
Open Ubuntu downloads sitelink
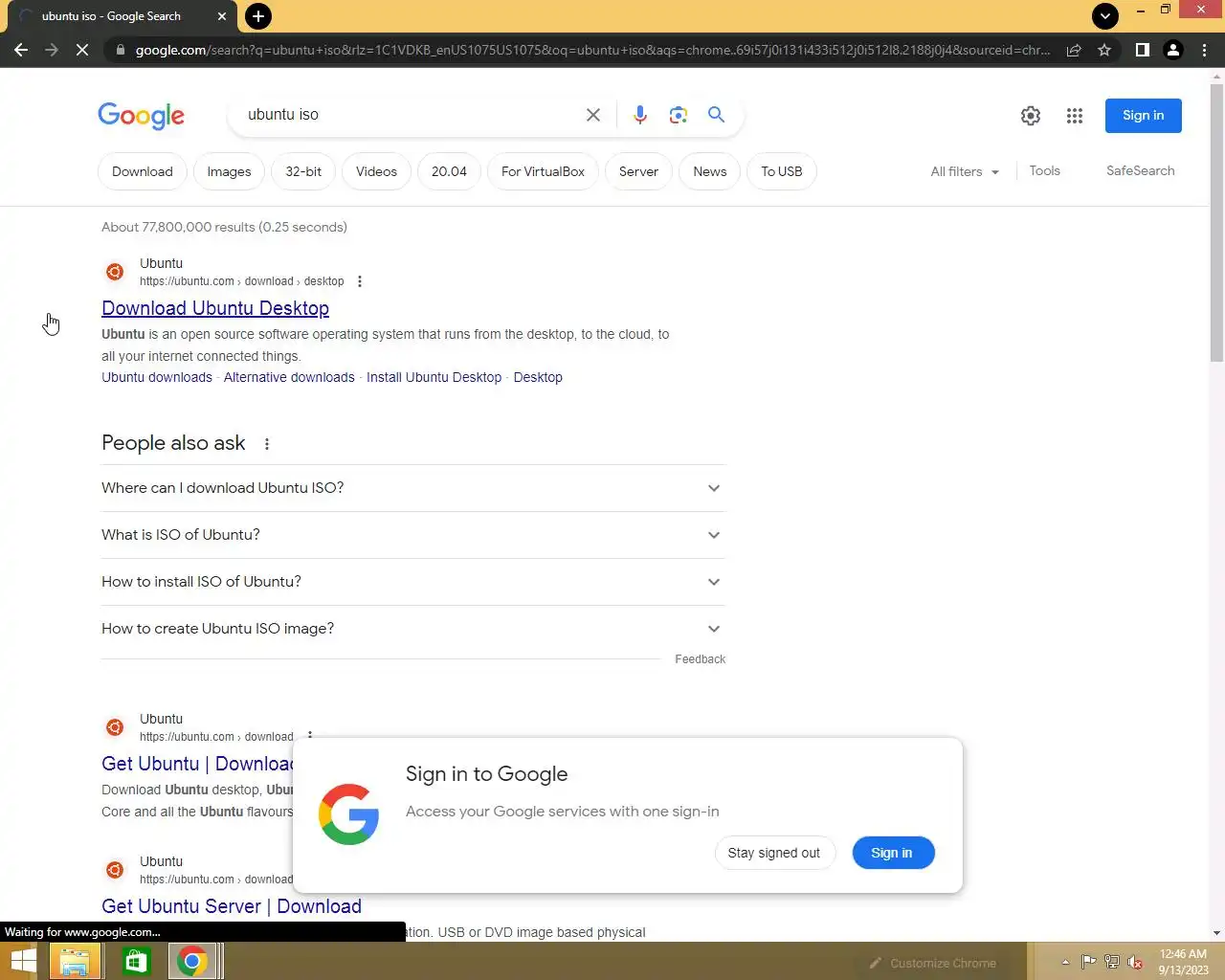157,378
